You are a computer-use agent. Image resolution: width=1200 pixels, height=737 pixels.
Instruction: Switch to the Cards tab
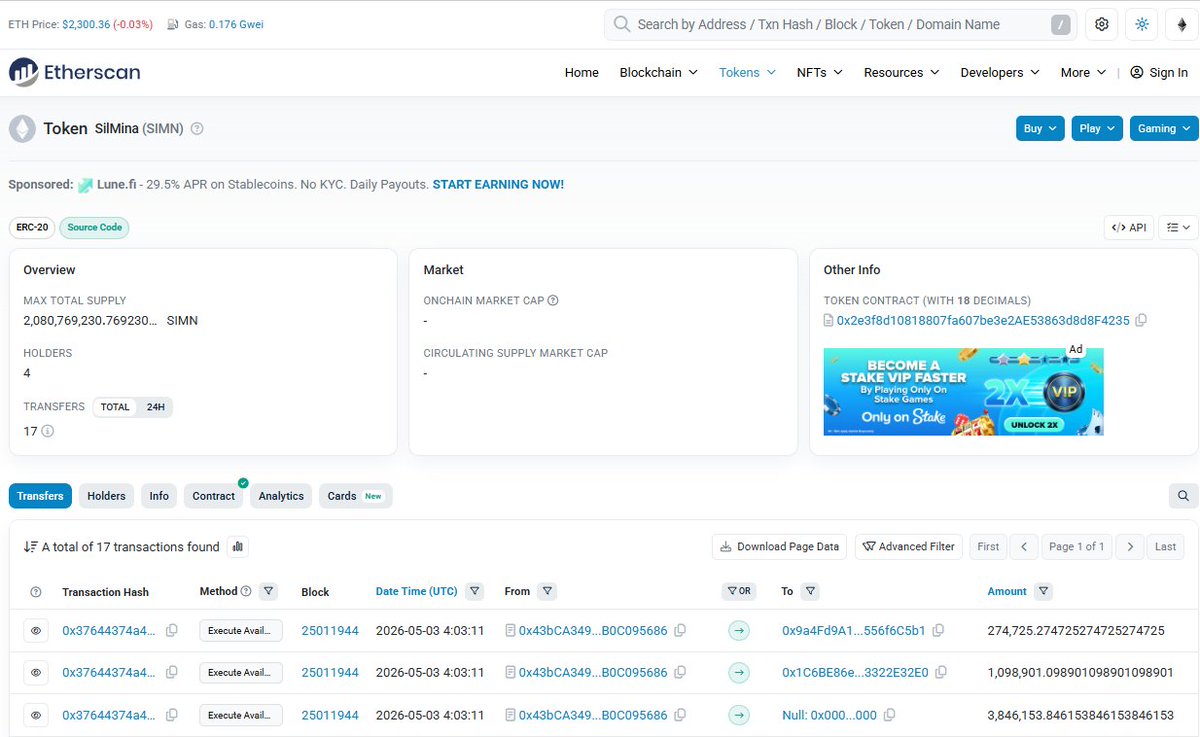tap(355, 496)
